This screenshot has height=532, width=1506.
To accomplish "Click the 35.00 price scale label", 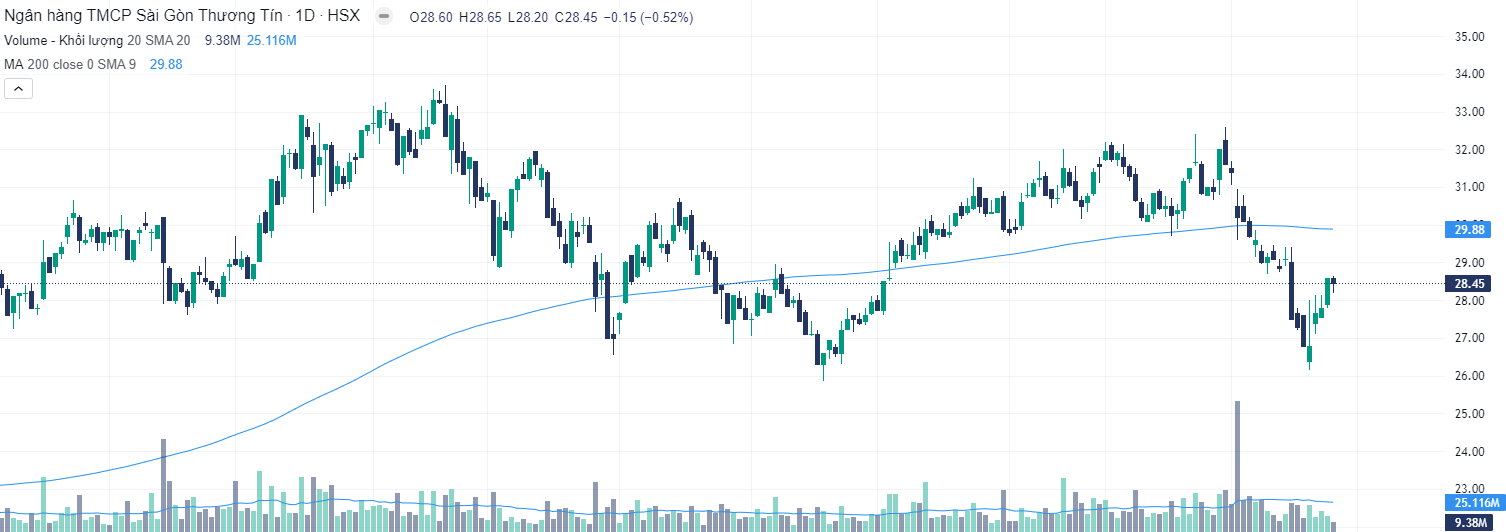I will tap(1468, 37).
